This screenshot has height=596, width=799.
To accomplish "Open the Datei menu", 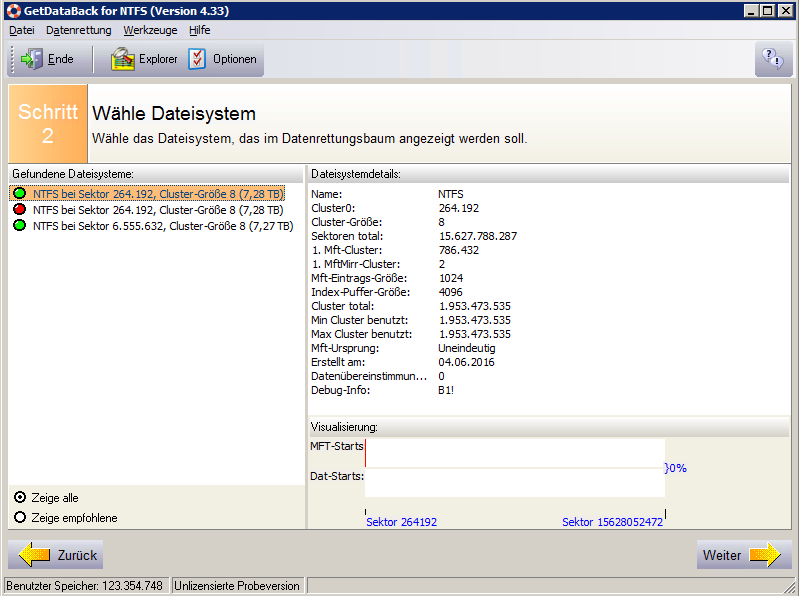I will point(22,30).
